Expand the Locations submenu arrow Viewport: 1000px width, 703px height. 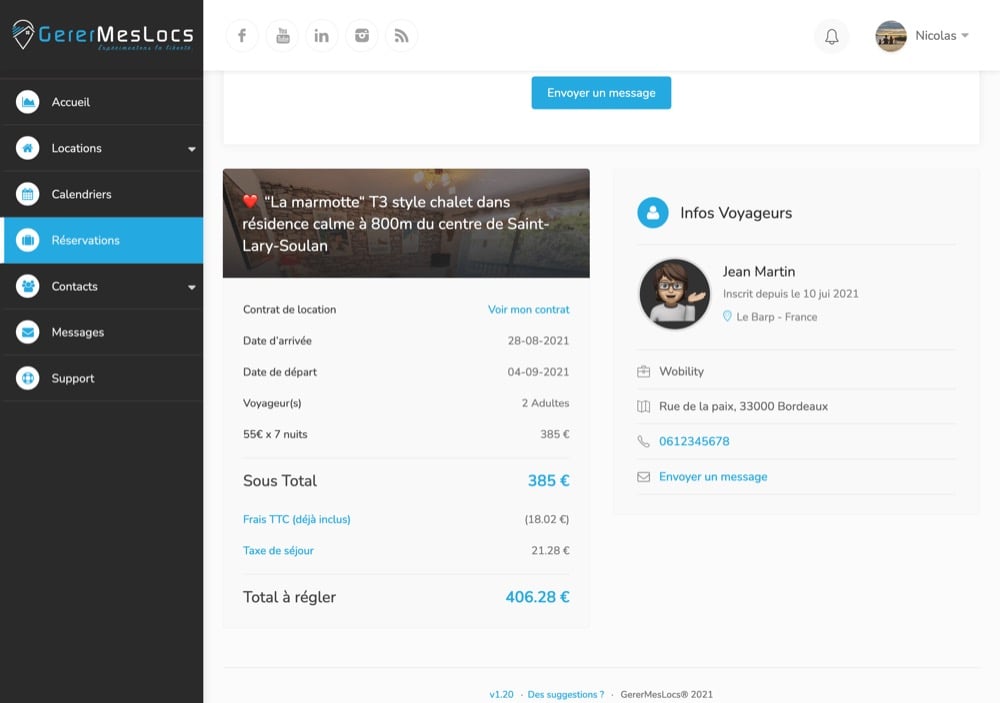pos(192,149)
